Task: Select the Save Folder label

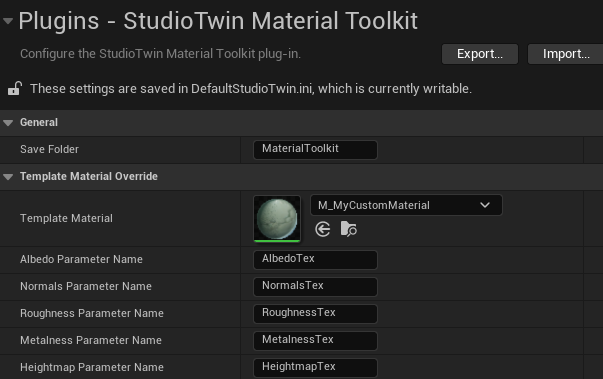Action: 49,149
